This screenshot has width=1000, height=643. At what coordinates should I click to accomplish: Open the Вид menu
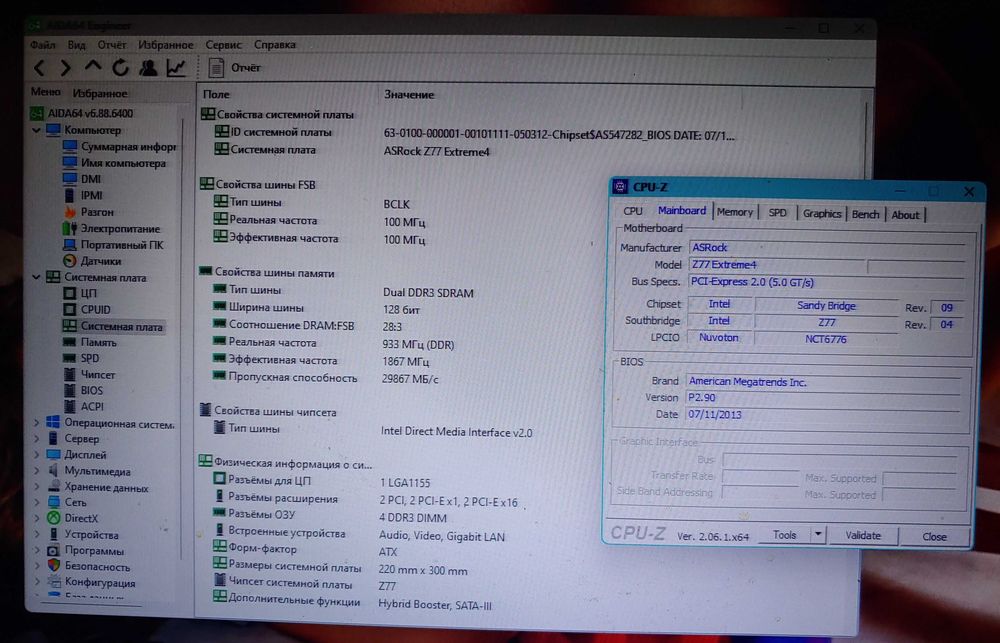tap(77, 45)
